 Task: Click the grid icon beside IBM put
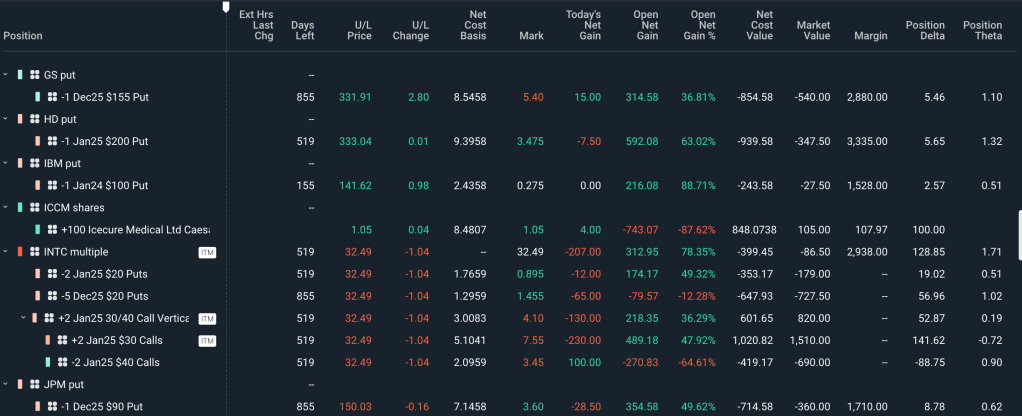(35, 163)
